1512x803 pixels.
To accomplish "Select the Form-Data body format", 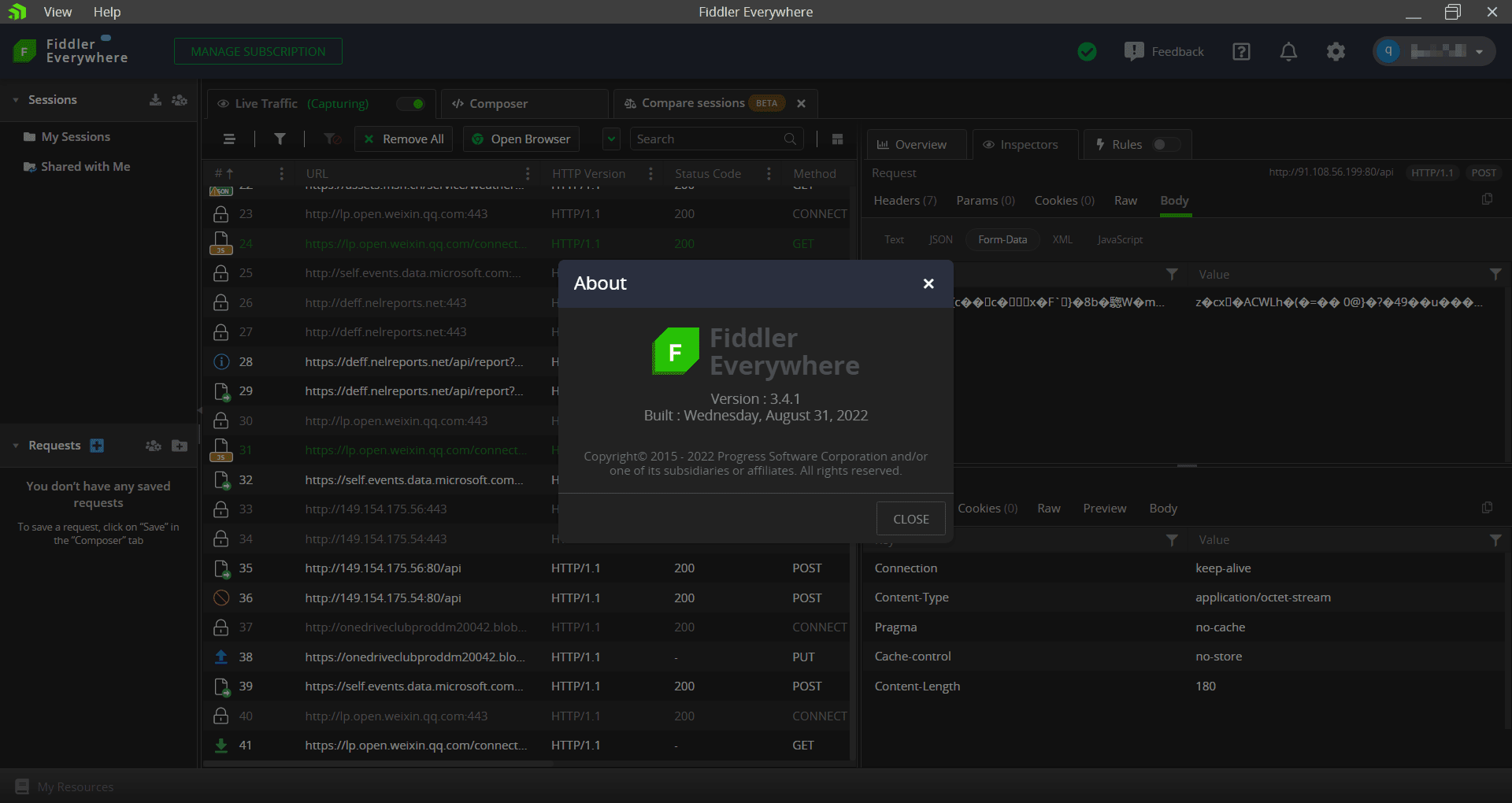I will (x=1002, y=240).
